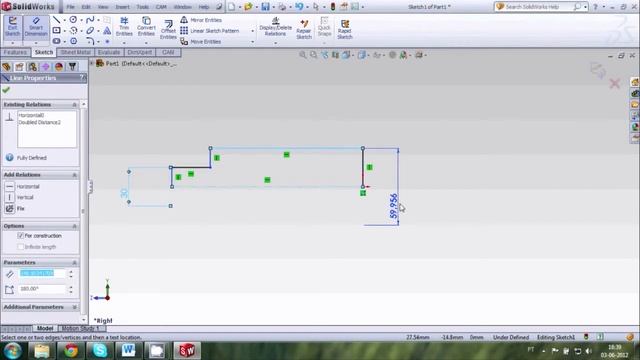Activate the Smart Dimension tool

pyautogui.click(x=36, y=27)
